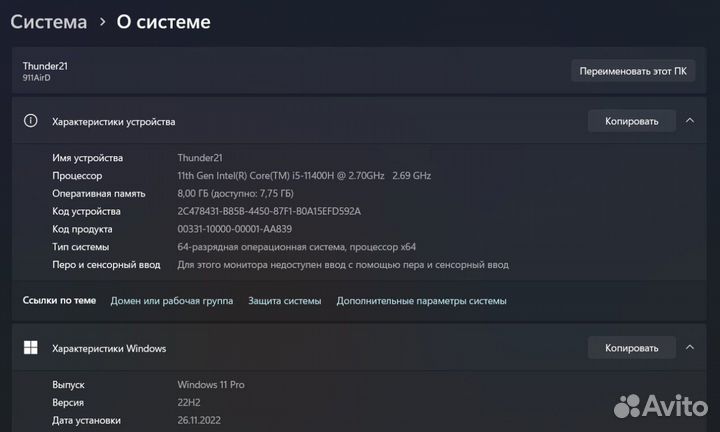The width and height of the screenshot is (720, 432).
Task: Click the Windows 11 Pro edition text
Action: (211, 384)
